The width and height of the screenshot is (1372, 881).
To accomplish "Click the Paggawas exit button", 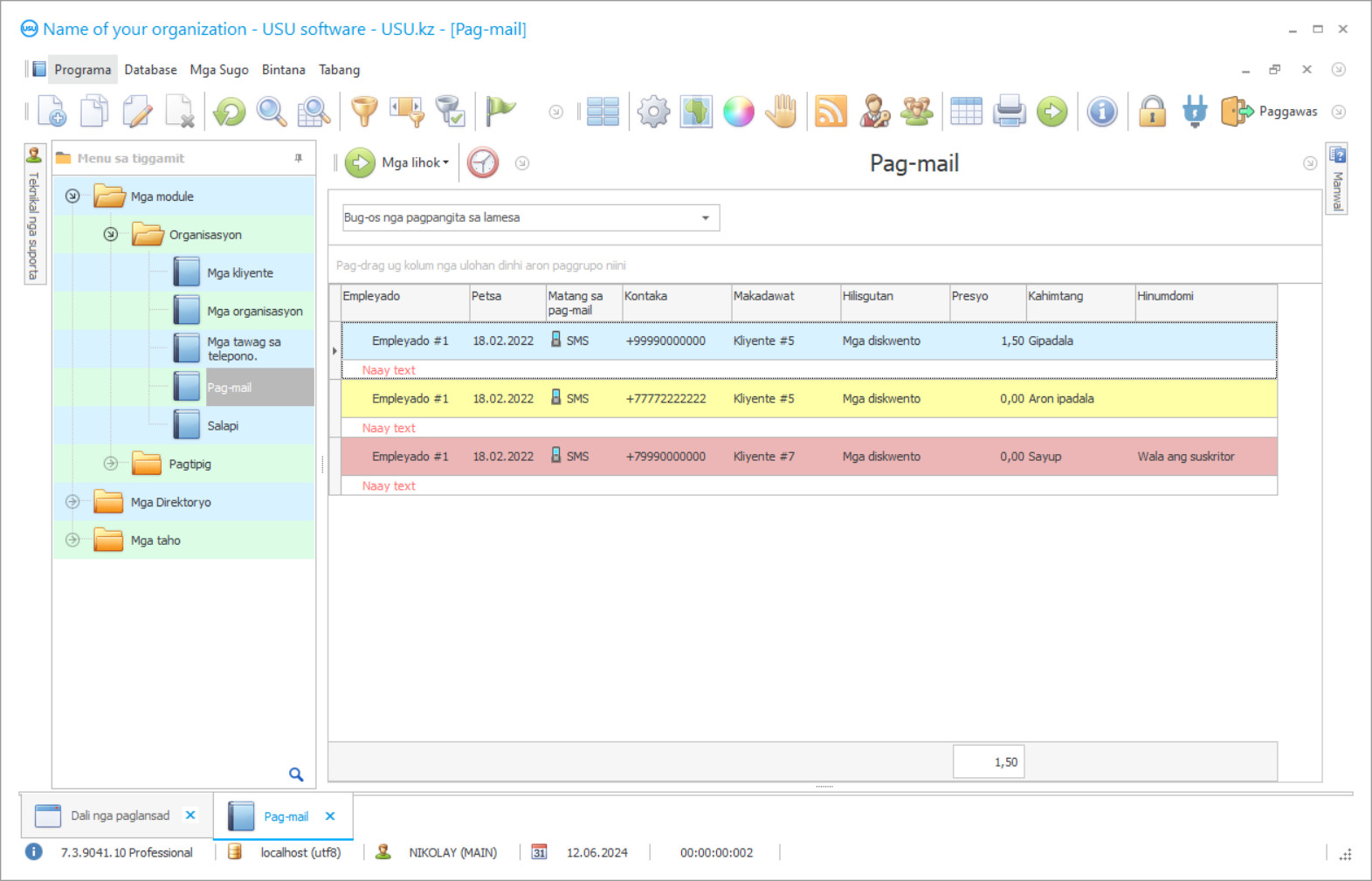I will [1270, 112].
